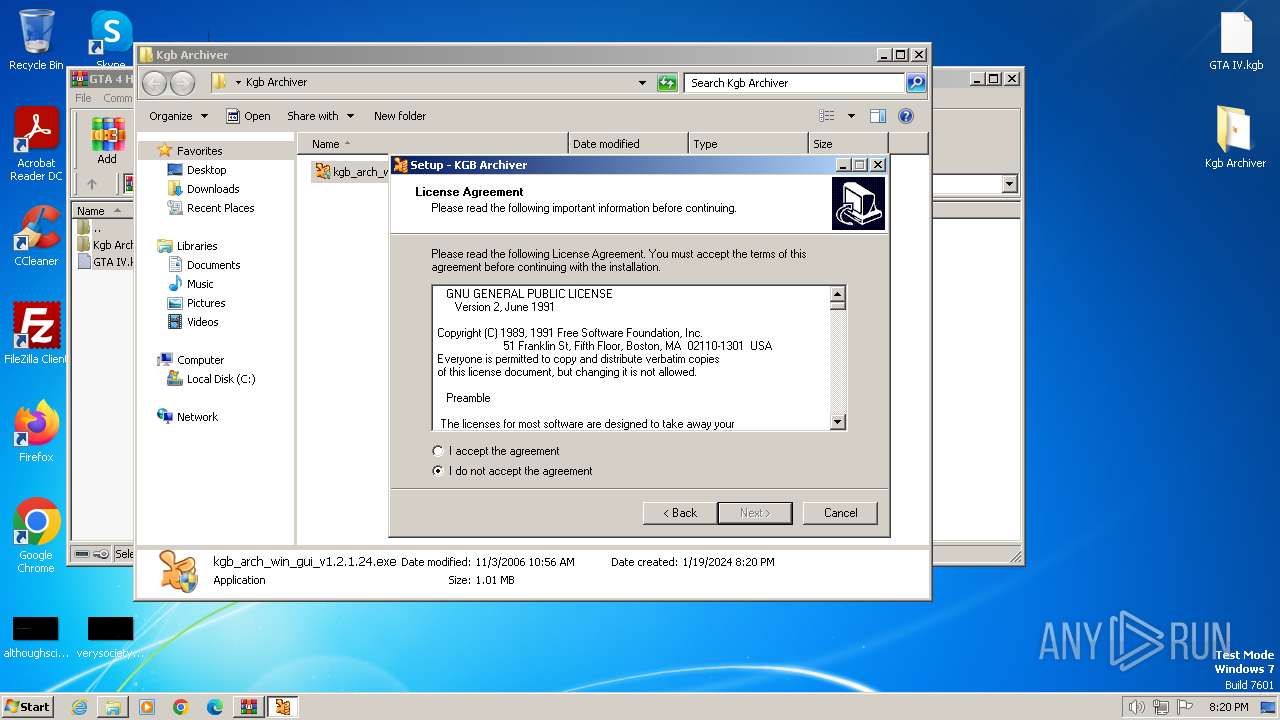
Task: Switch to WinRAR taskbar button
Action: pyautogui.click(x=249, y=707)
